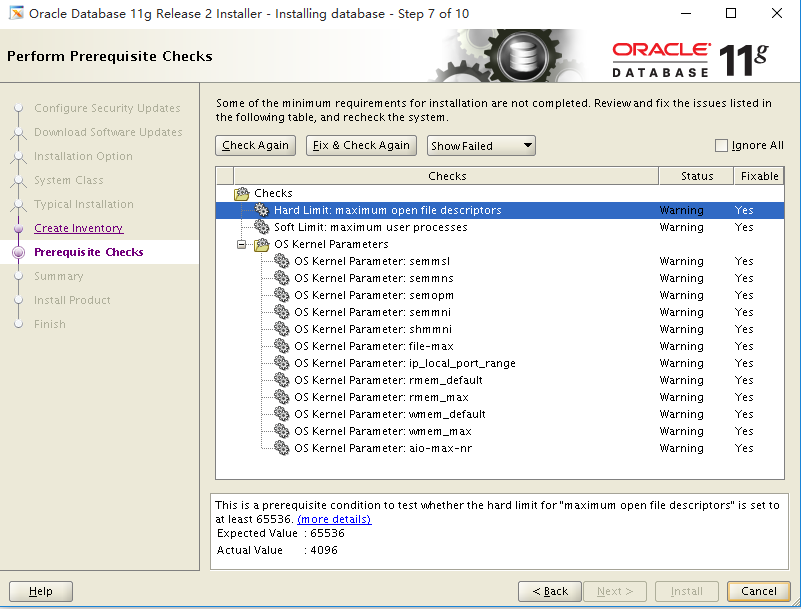Viewport: 801px width, 609px height.
Task: Select the Prerequisite Checks step in sidebar
Action: 88,252
